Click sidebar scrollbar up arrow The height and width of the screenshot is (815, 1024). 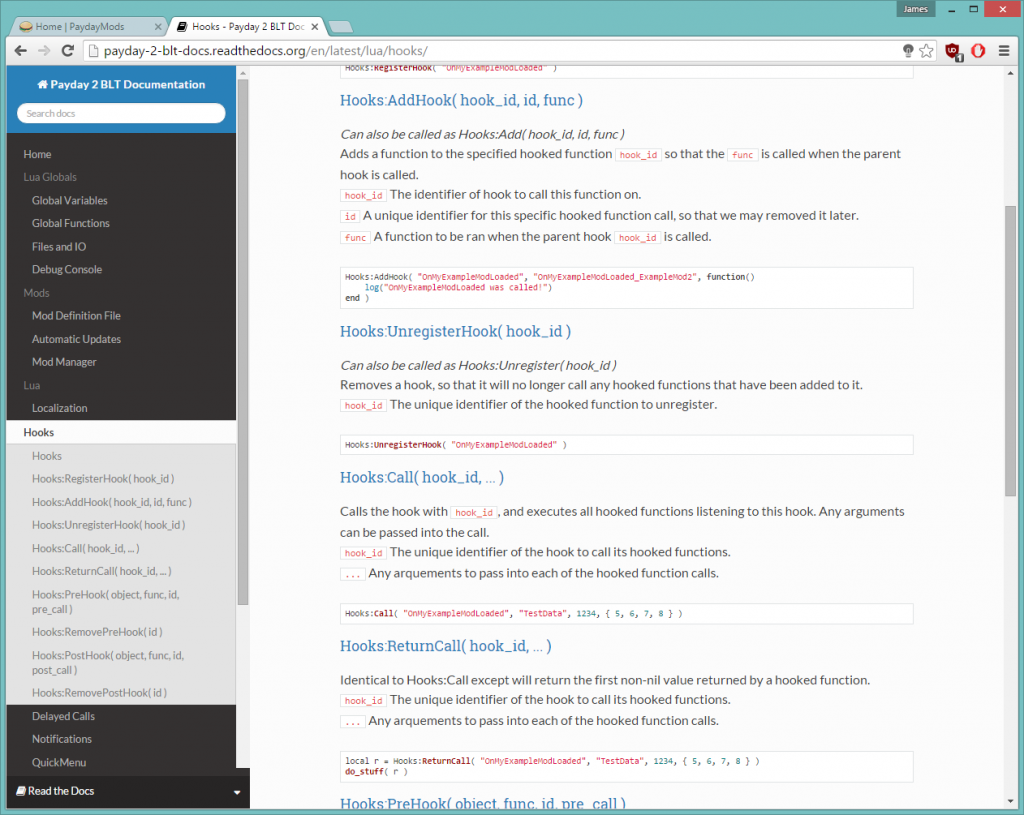243,73
